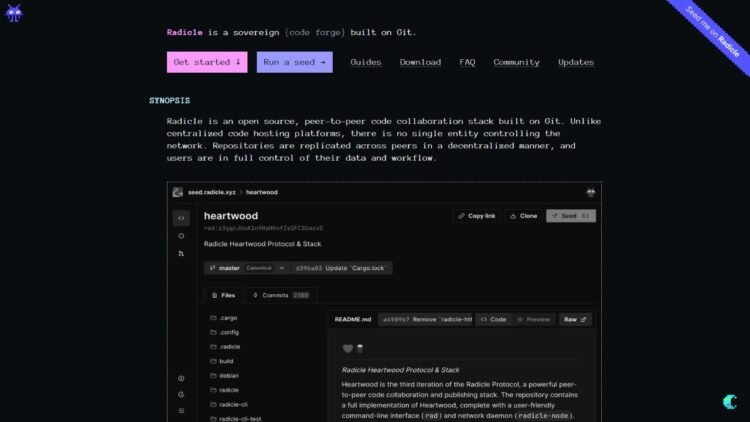Screen dimensions: 750x422
Task: Expand the debian folder
Action: pos(224,376)
